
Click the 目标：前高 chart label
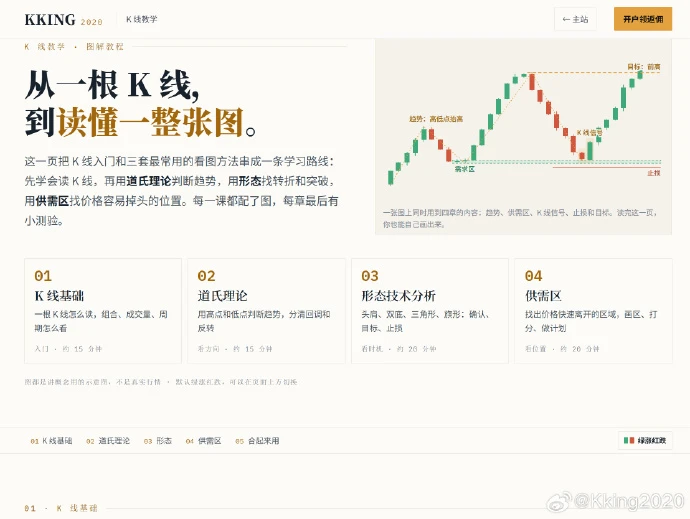pyautogui.click(x=644, y=67)
